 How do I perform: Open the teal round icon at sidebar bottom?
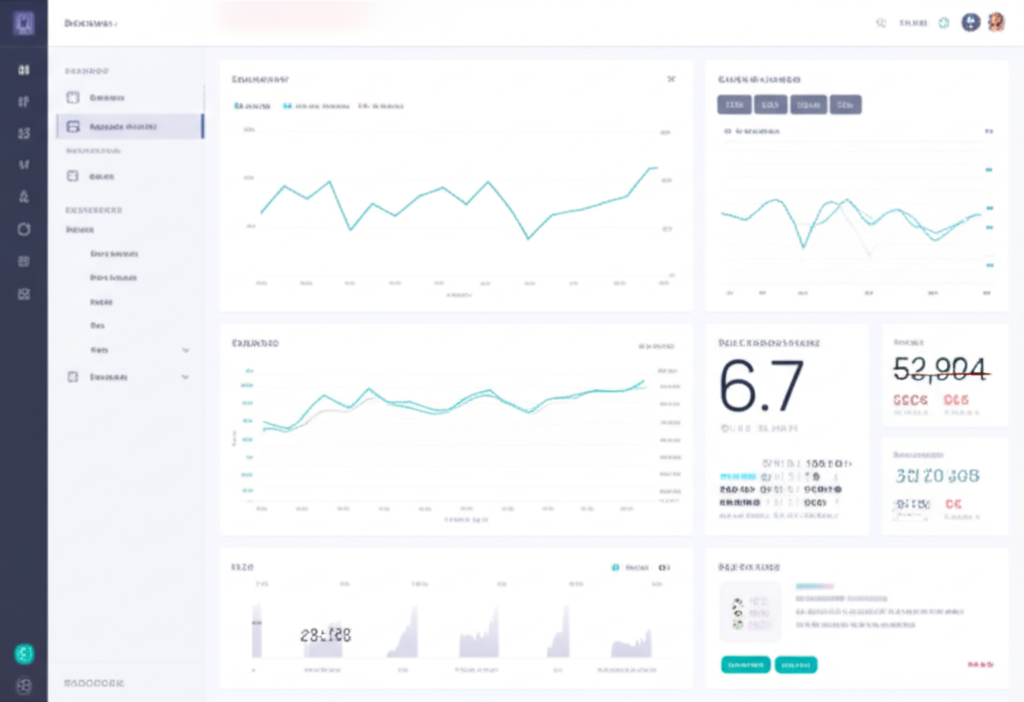[24, 654]
